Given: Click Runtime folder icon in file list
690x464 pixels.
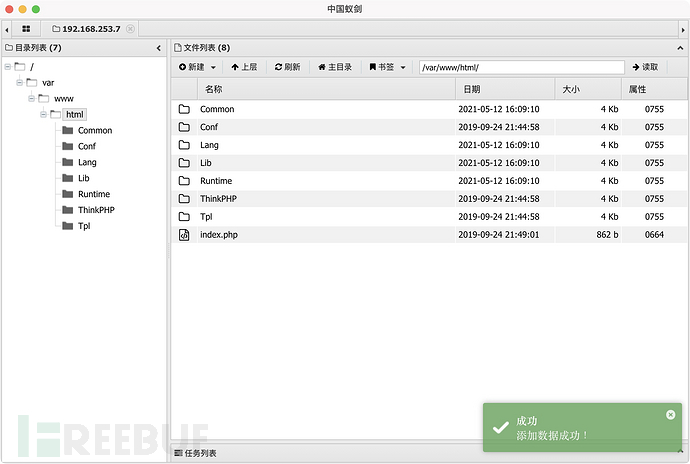Looking at the screenshot, I should 184,181.
